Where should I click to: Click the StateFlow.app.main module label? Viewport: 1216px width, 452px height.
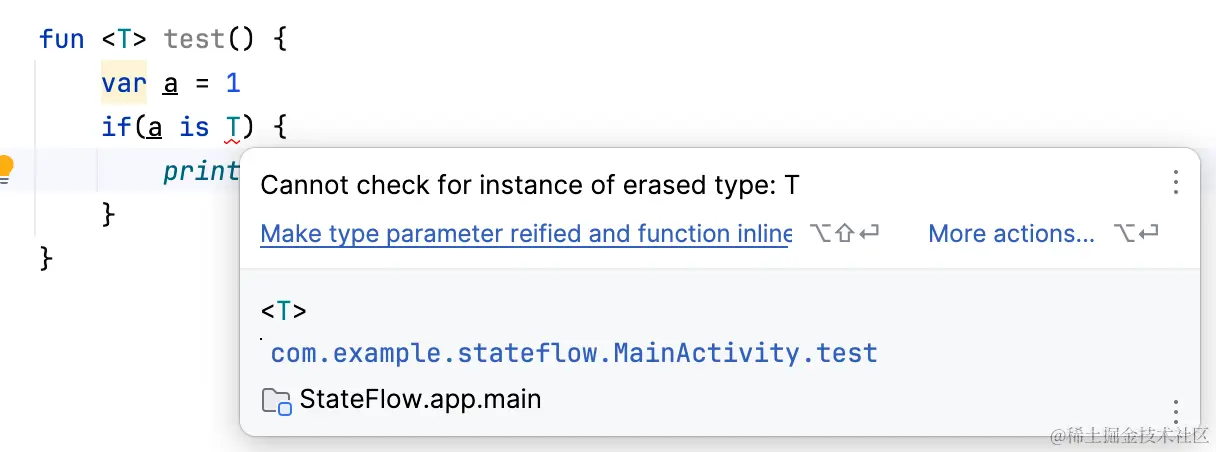(x=420, y=400)
